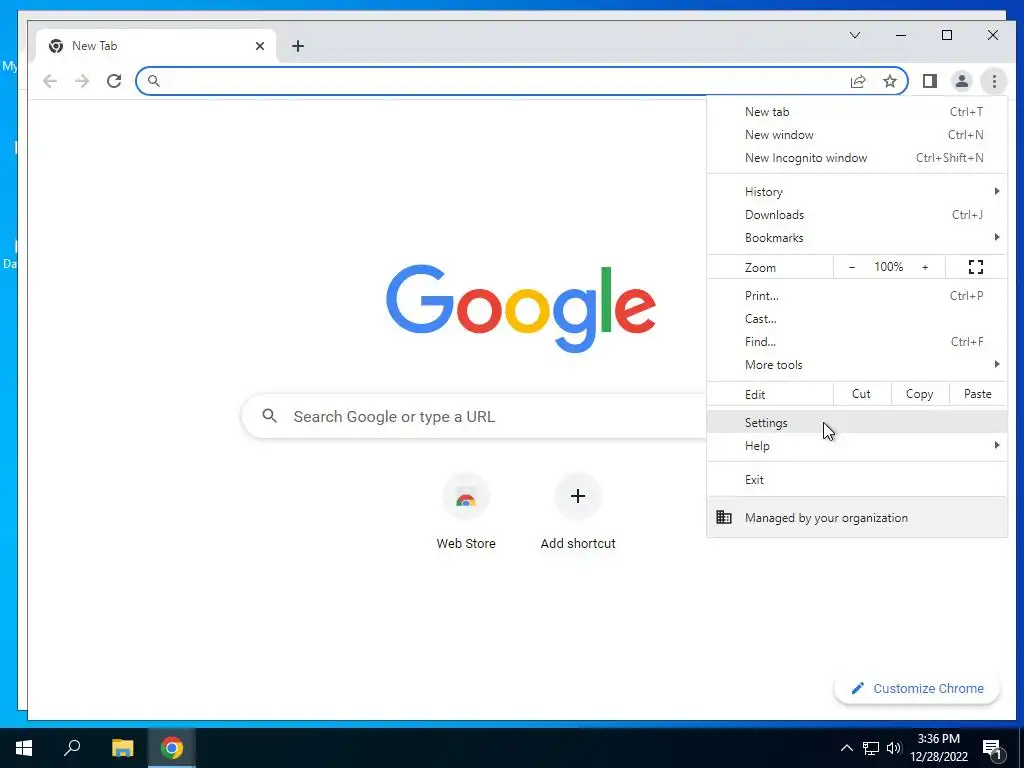Select New window from the menu
Screen dimensions: 1024x768
857,135
